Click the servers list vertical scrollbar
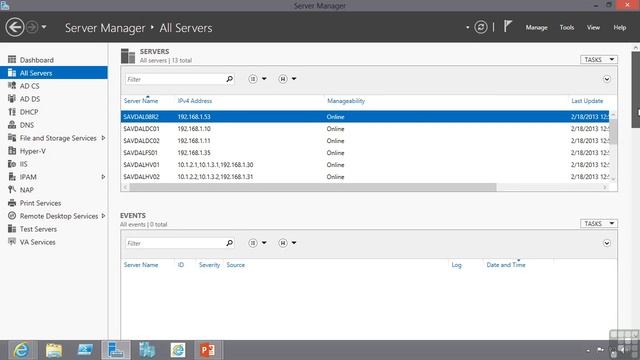Image resolution: width=640 pixels, height=360 pixels. 613,132
